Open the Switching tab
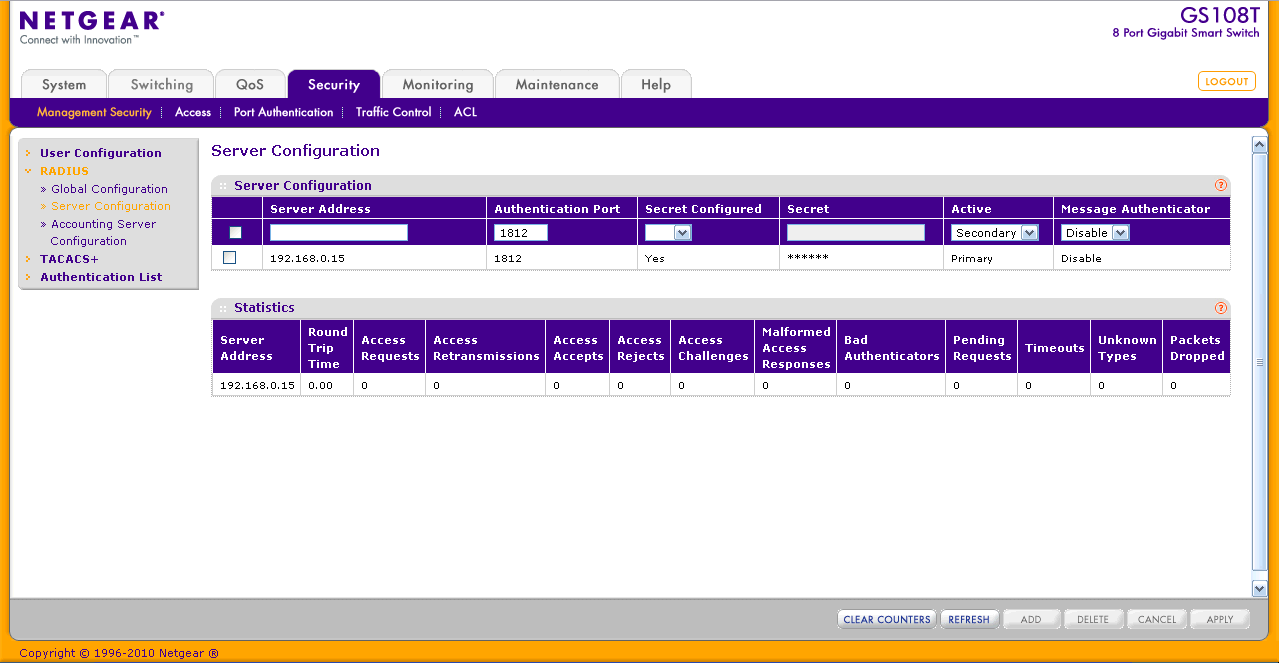The height and width of the screenshot is (663, 1279). click(161, 85)
